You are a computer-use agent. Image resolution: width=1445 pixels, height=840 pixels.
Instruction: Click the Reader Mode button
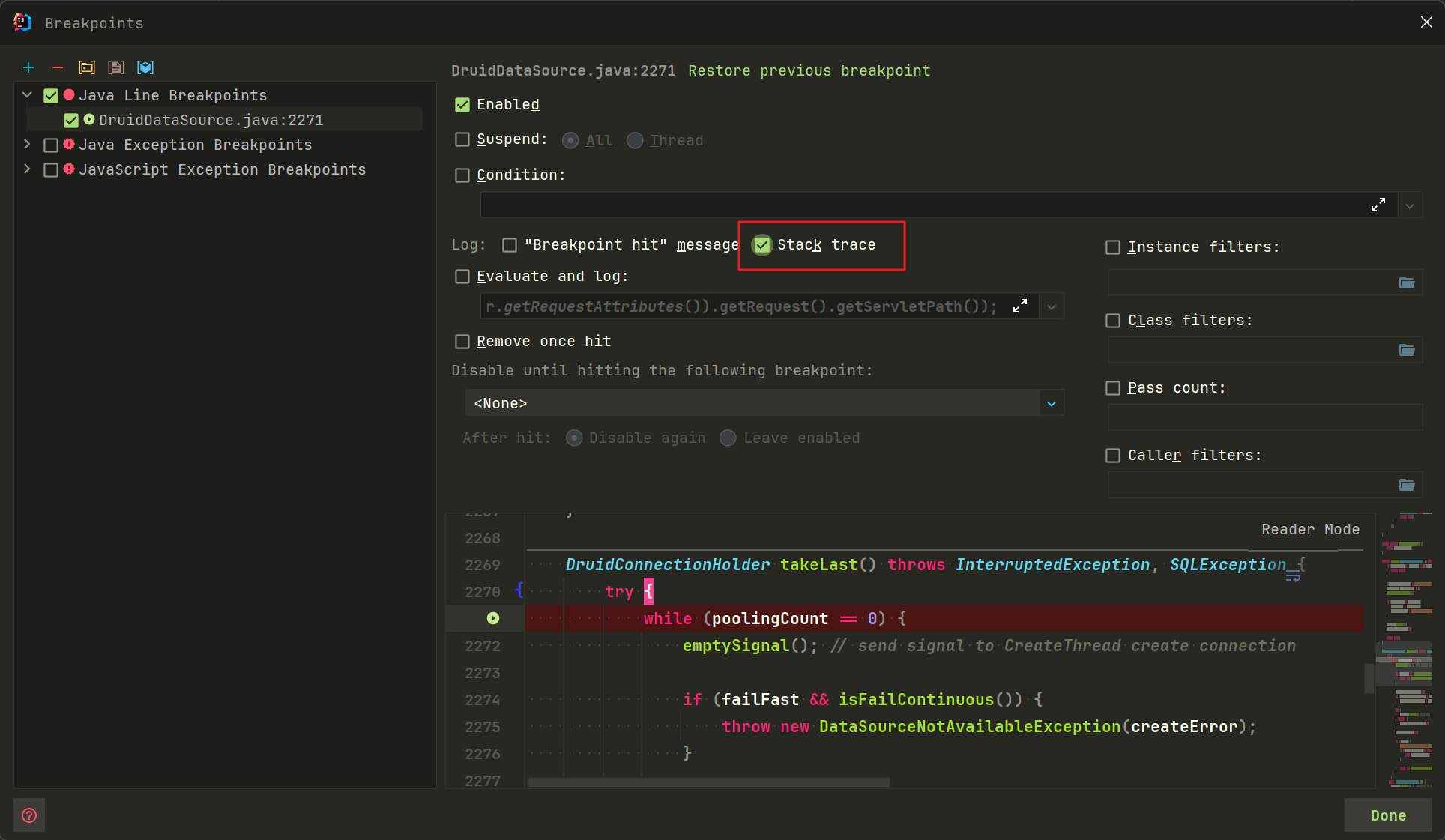[1310, 528]
